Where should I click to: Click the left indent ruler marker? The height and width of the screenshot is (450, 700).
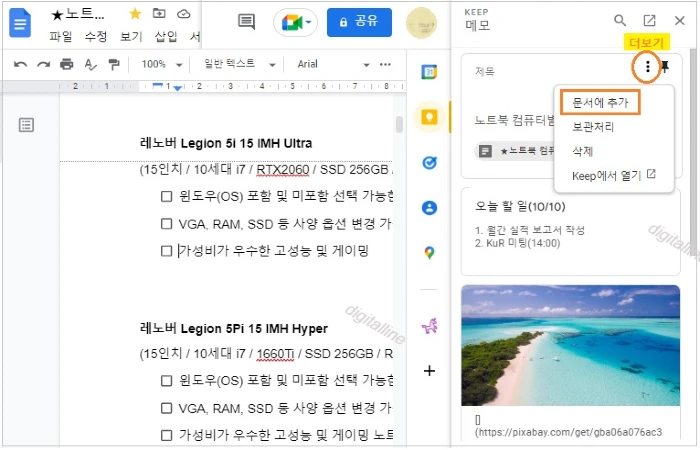click(x=177, y=88)
